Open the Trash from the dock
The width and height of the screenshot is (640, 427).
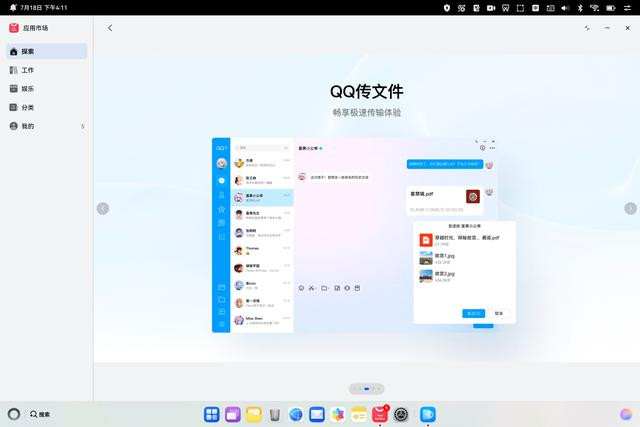(275, 415)
